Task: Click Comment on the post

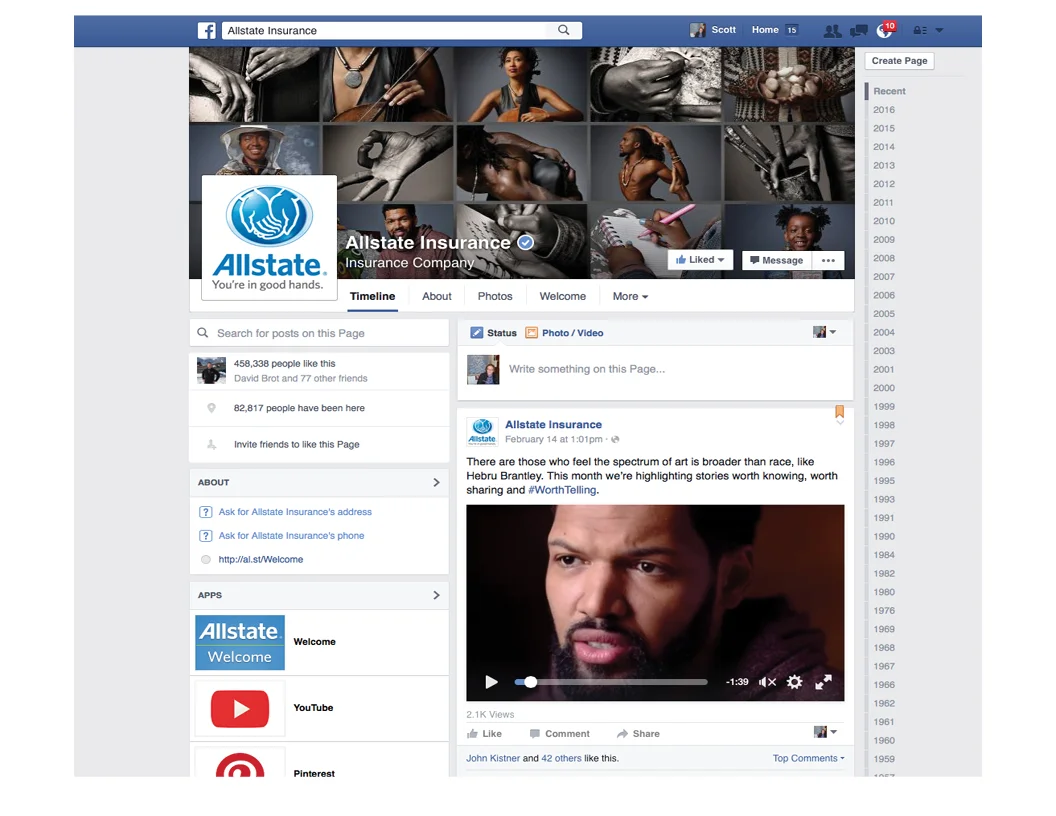Action: 560,734
